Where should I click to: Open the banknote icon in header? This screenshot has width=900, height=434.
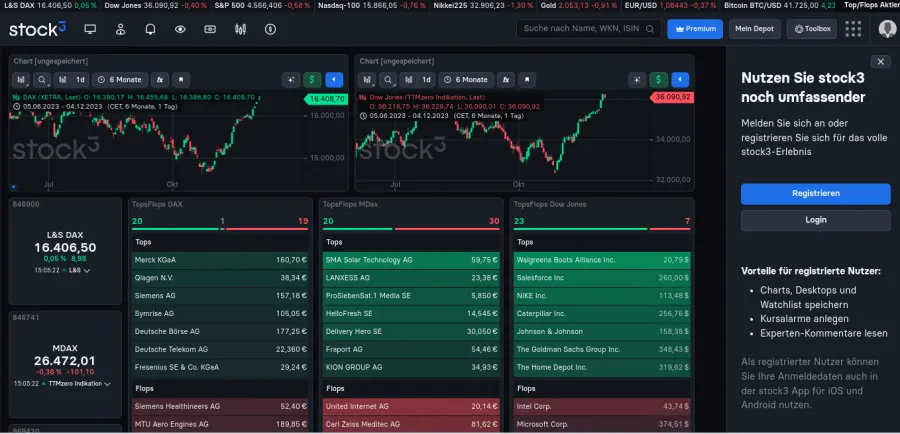[x=210, y=29]
